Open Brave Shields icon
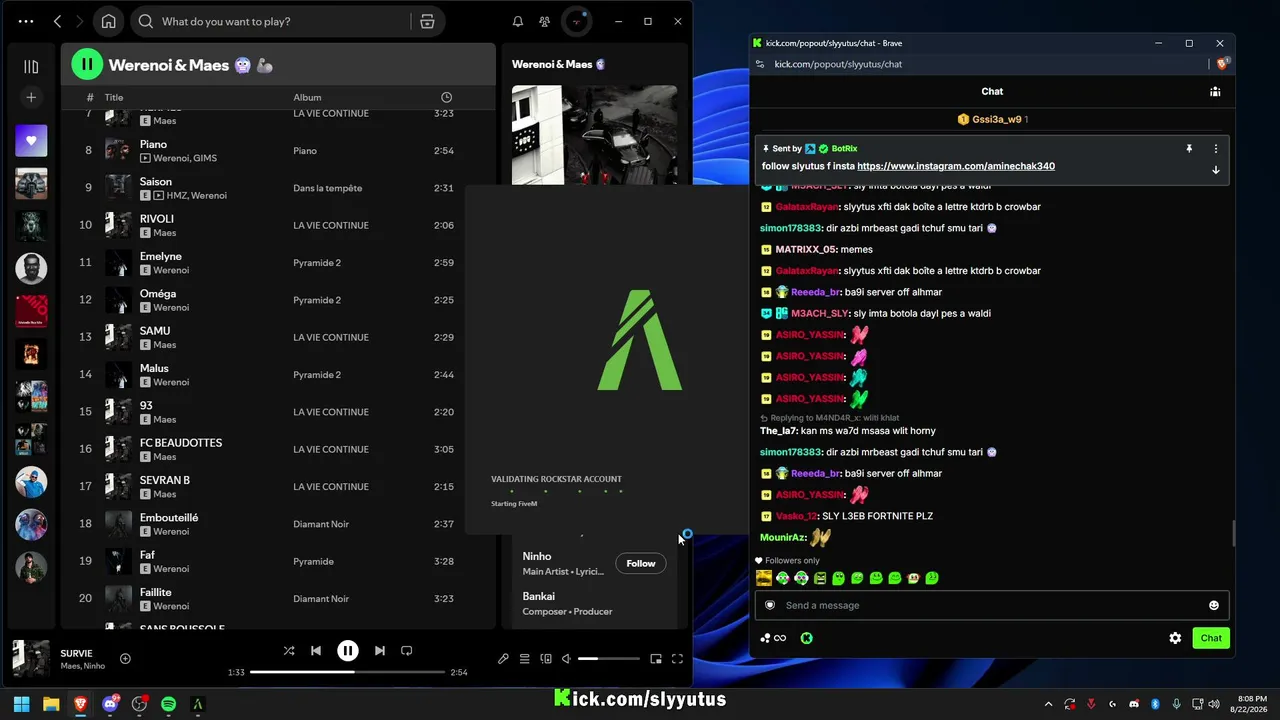The width and height of the screenshot is (1280, 720). coord(1221,64)
